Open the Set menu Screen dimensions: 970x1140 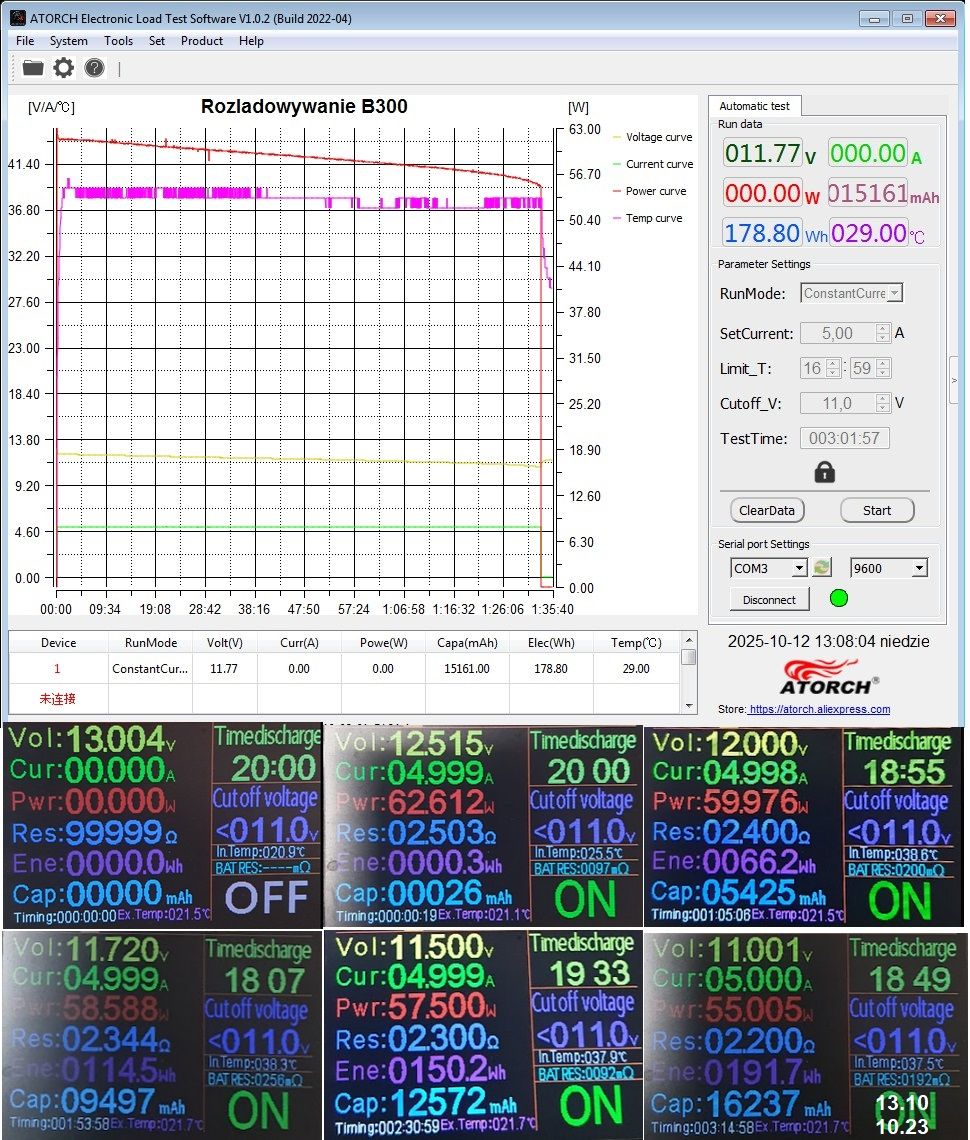(x=156, y=41)
